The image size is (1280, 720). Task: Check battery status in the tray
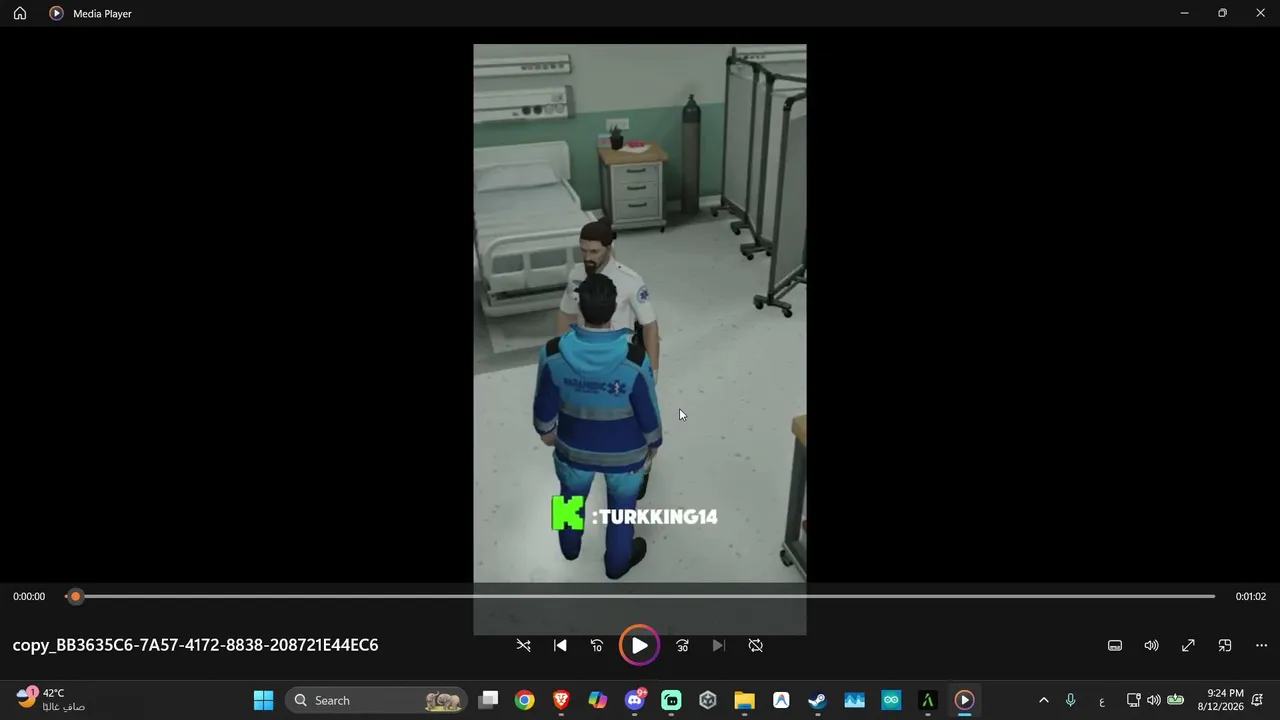(x=1176, y=700)
